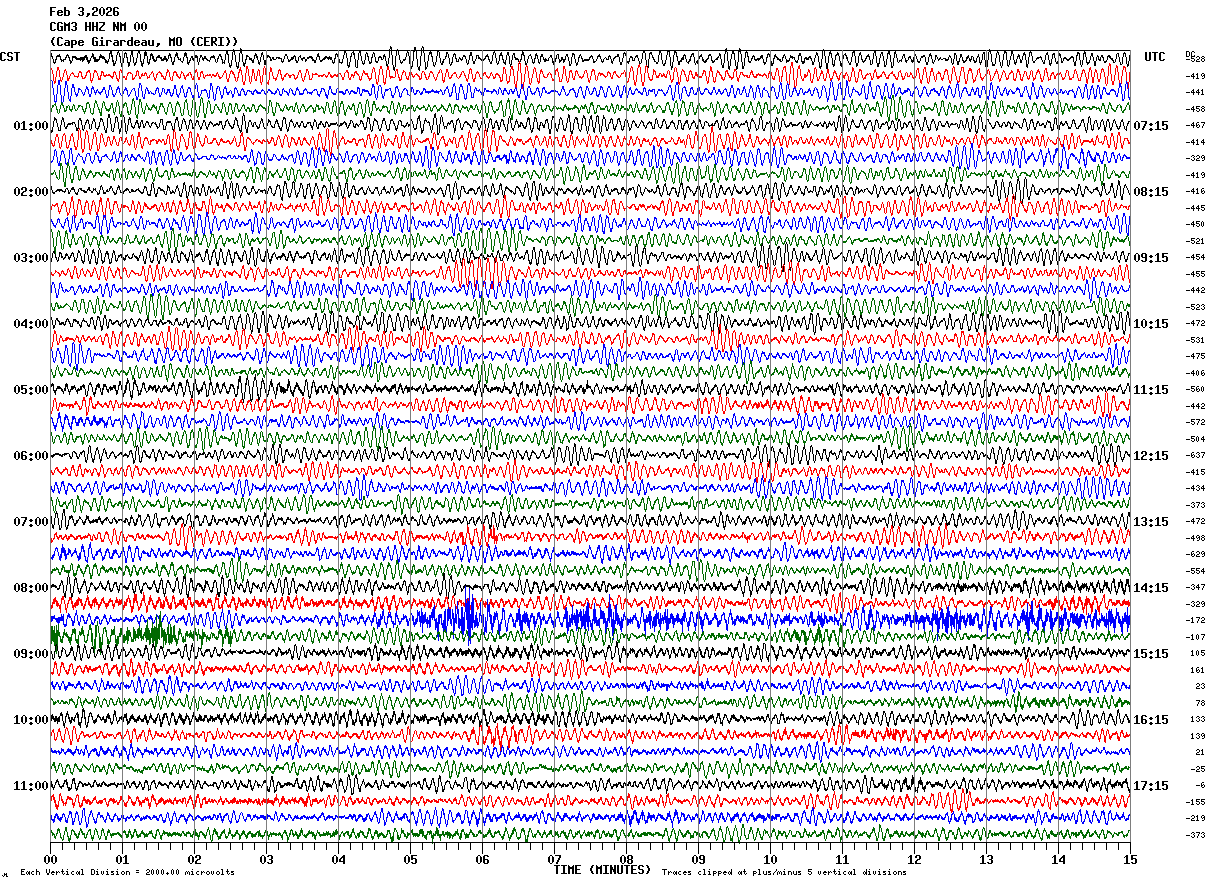
Task: Click the DC offset value -560
Action: tap(1195, 389)
